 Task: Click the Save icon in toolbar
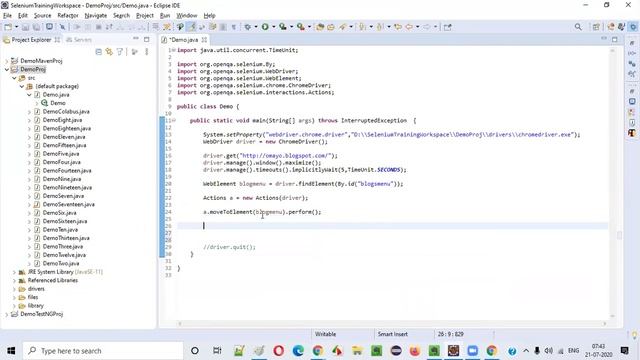coord(25,27)
